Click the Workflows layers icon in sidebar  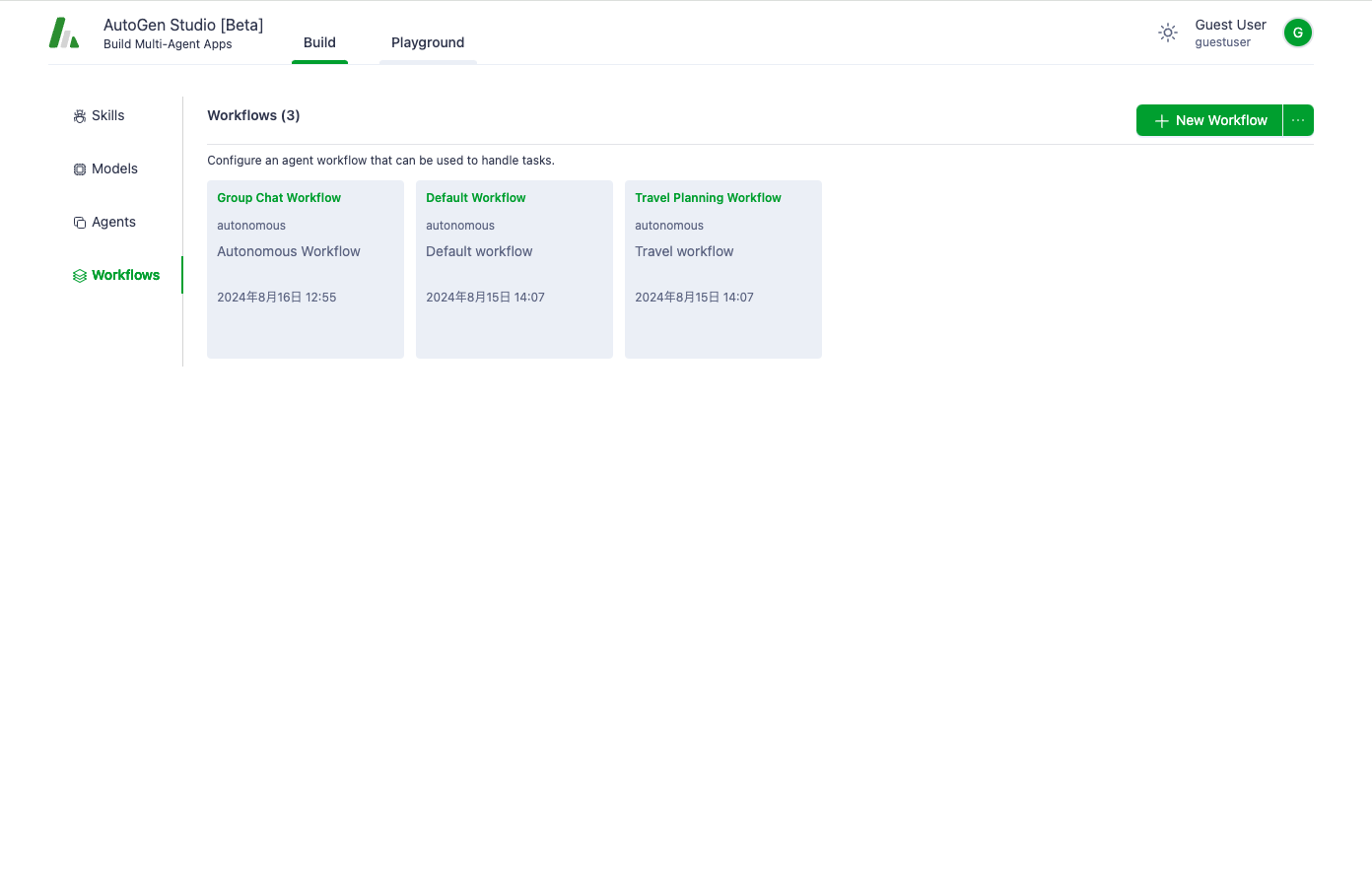coord(80,276)
